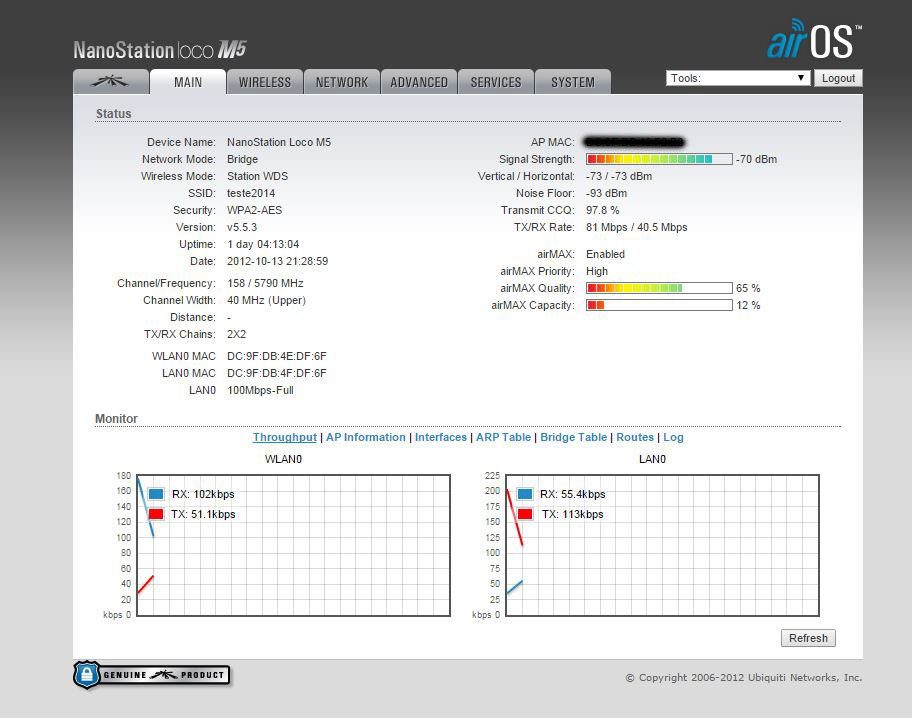Click the Logout button
This screenshot has height=718, width=912.
(838, 78)
